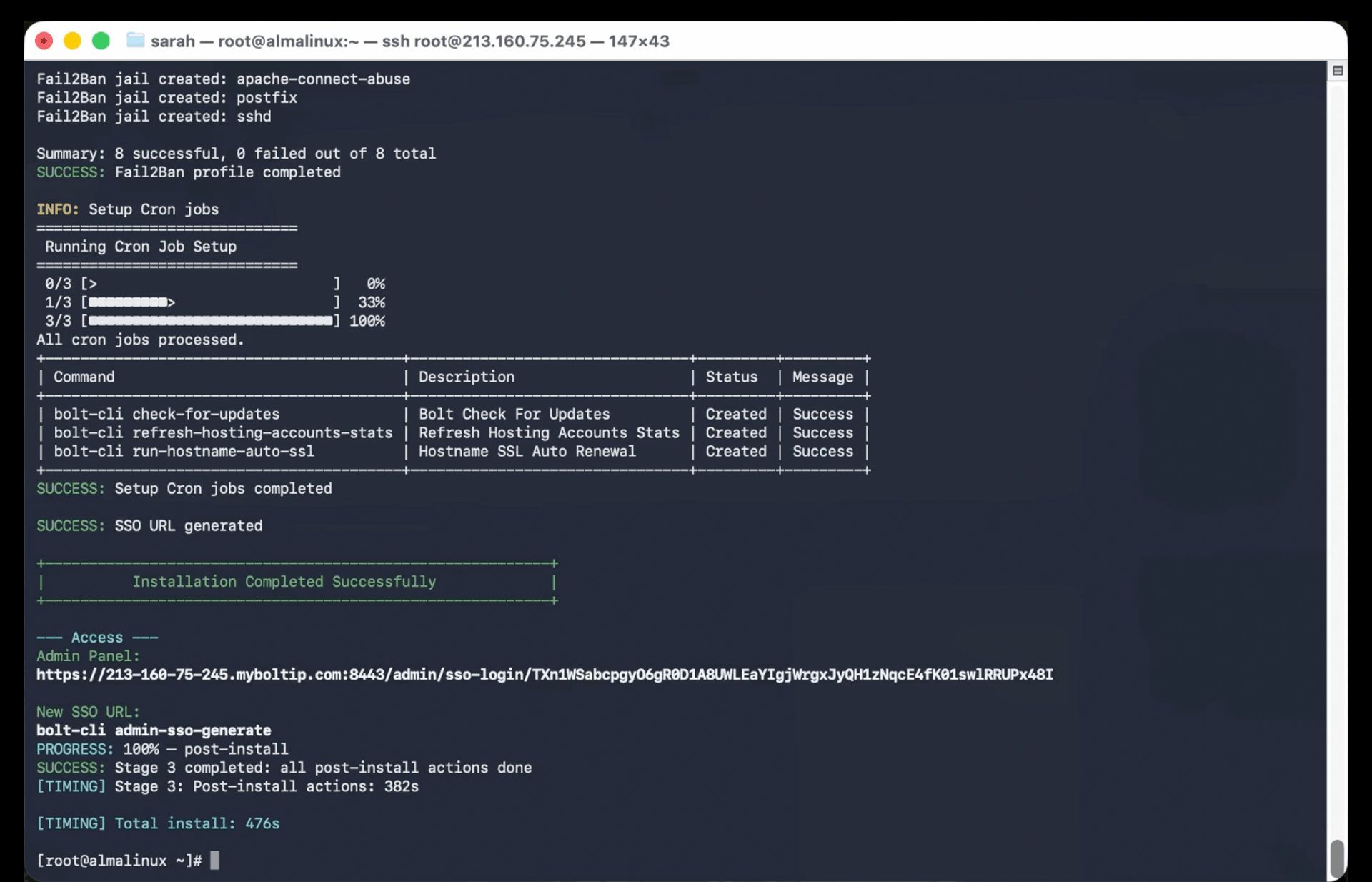Click bolt-cli check-for-updates table row
The image size is (1372, 882).
(x=454, y=414)
